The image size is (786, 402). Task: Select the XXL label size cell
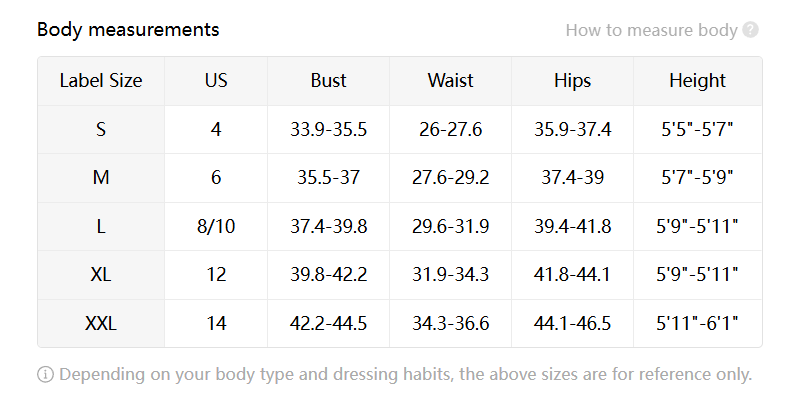coord(101,323)
